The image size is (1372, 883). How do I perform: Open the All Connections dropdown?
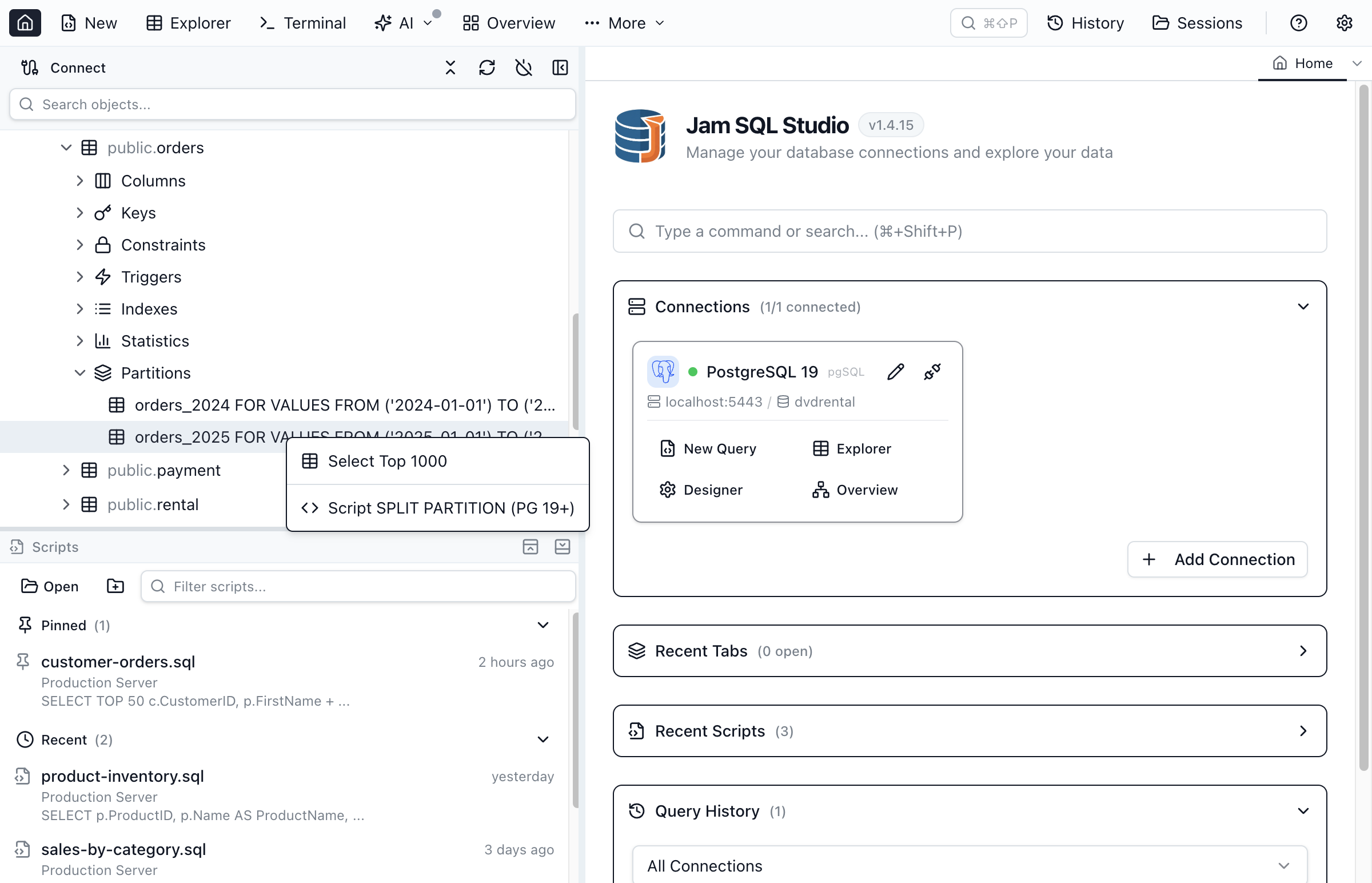click(970, 865)
